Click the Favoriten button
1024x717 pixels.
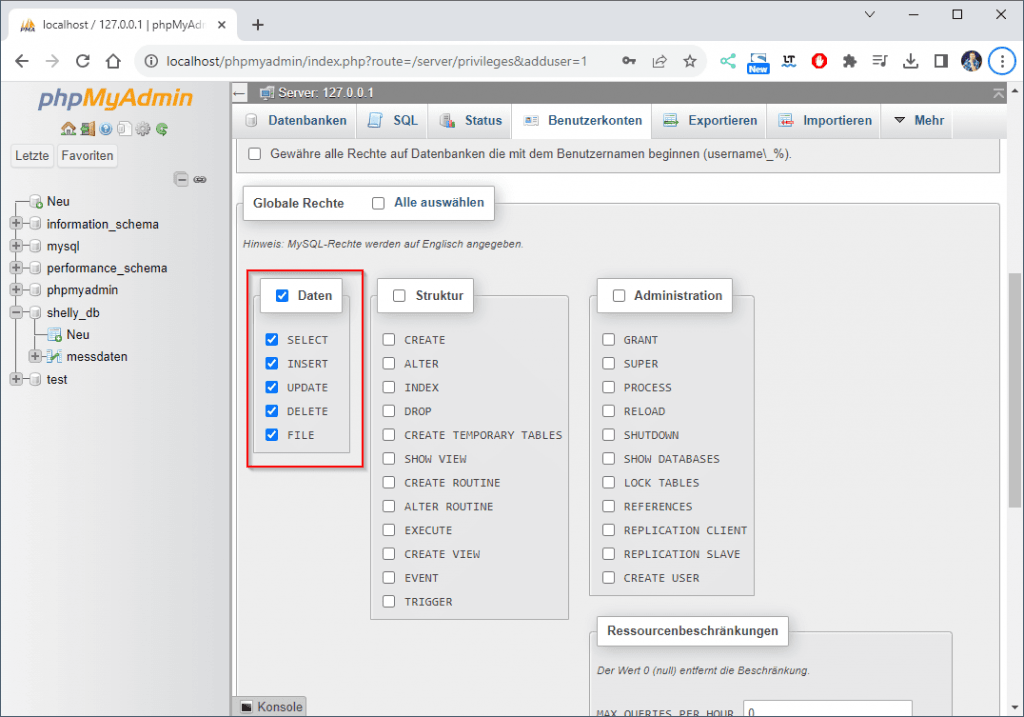(x=87, y=156)
